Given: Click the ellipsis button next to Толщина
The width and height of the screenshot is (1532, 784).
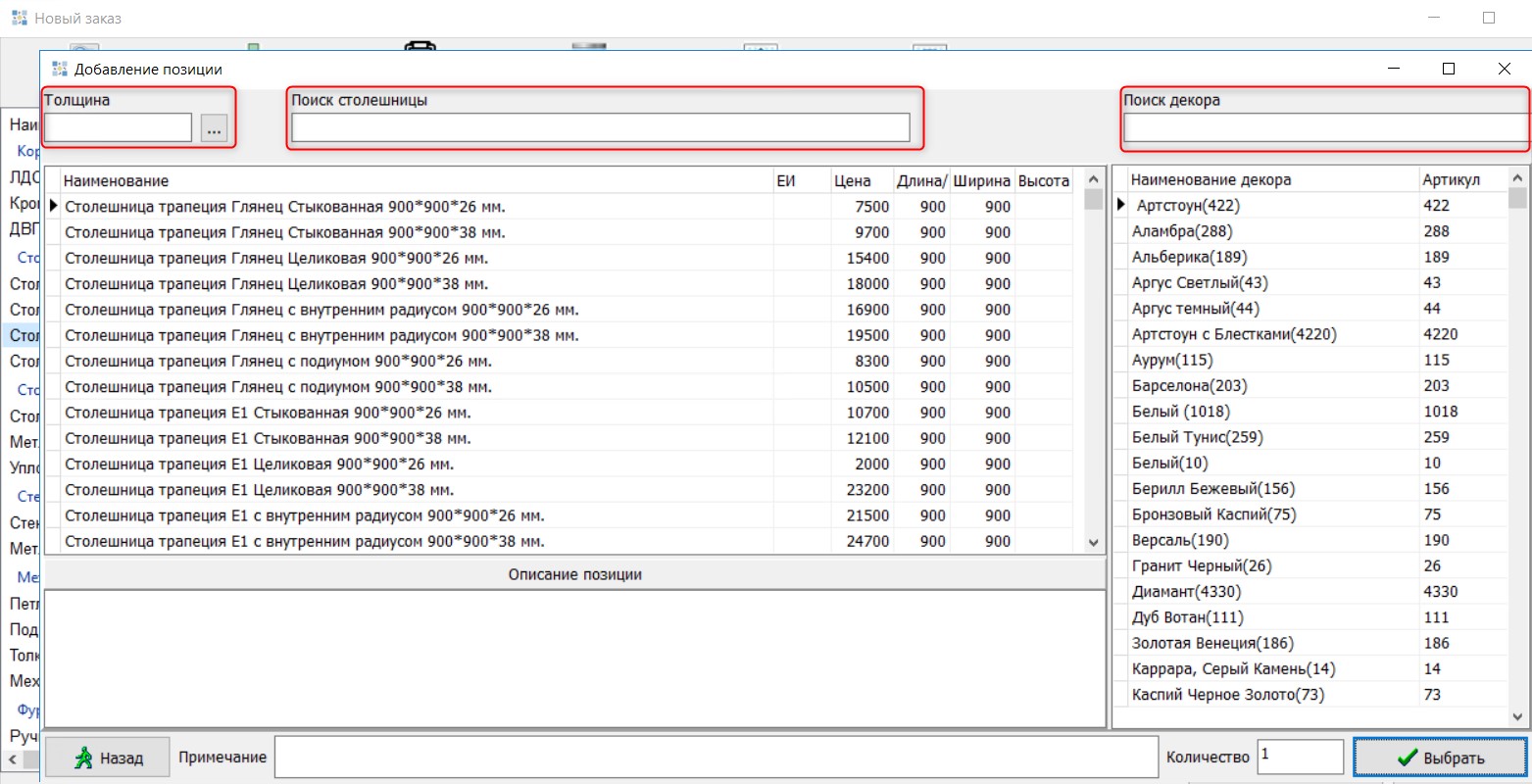Looking at the screenshot, I should [214, 128].
